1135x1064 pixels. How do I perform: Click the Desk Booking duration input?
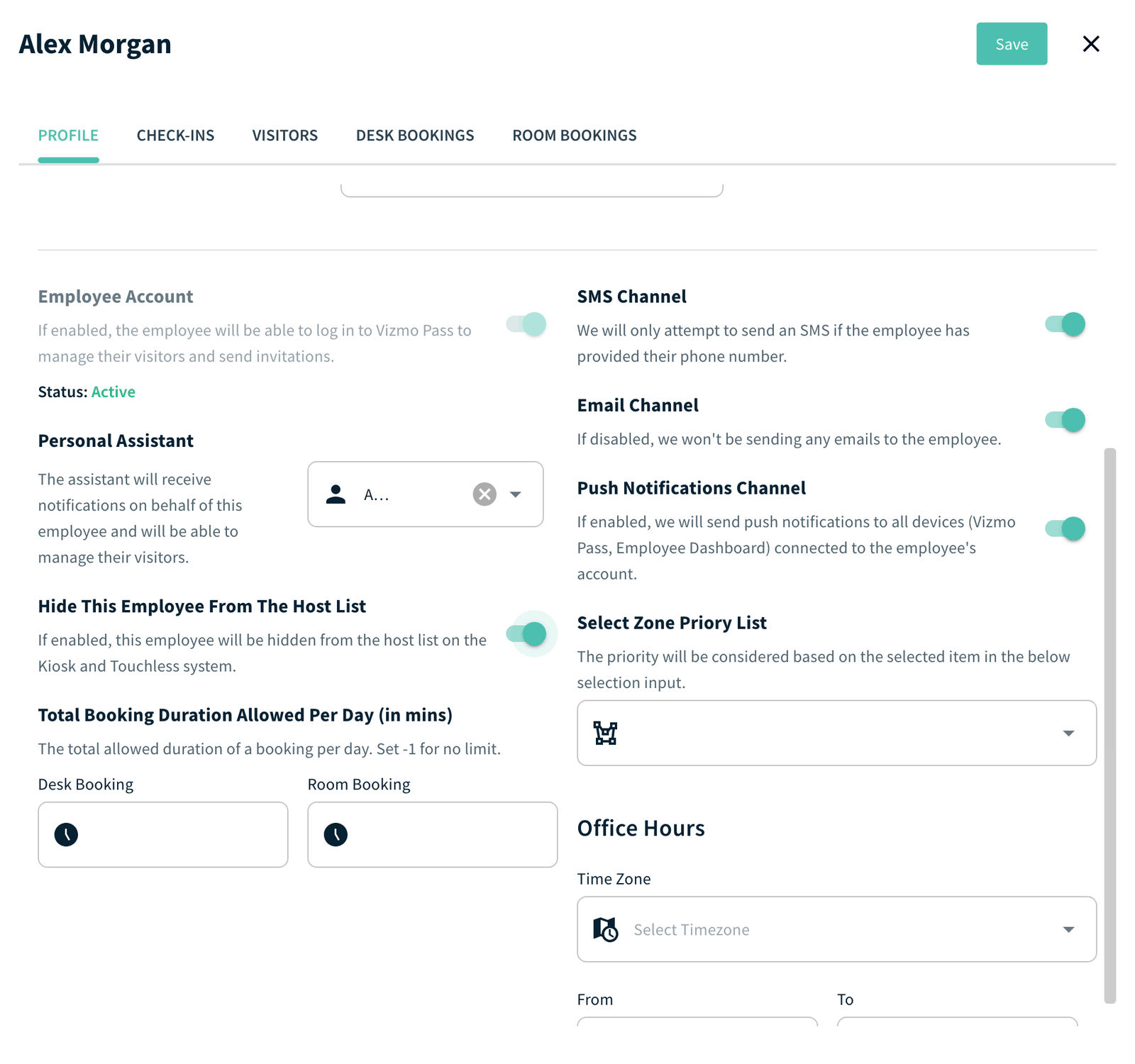[x=163, y=835]
